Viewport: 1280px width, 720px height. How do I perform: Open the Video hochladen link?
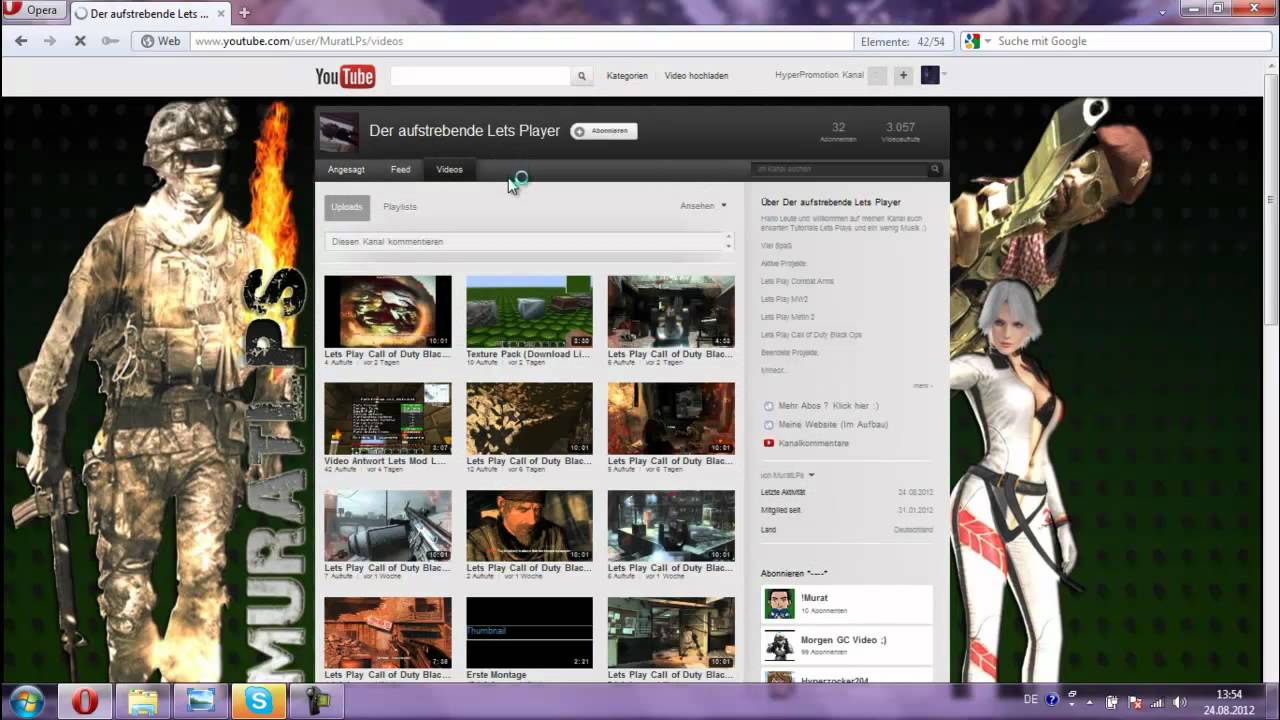pos(696,76)
